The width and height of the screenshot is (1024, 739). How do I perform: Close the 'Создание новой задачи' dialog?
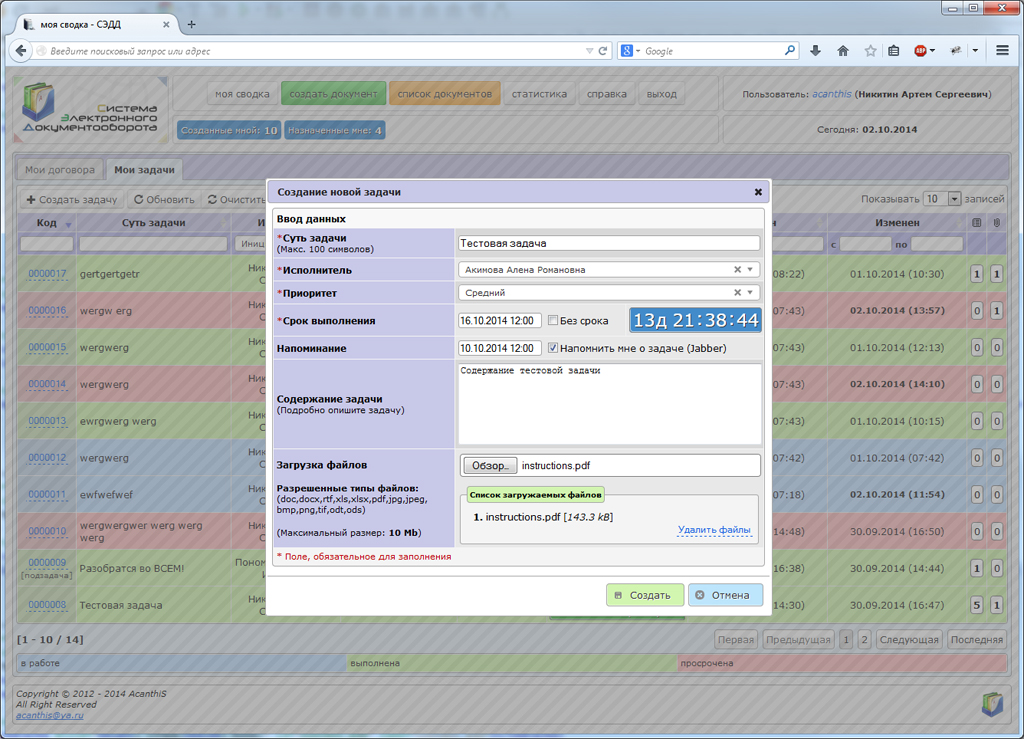(x=758, y=192)
